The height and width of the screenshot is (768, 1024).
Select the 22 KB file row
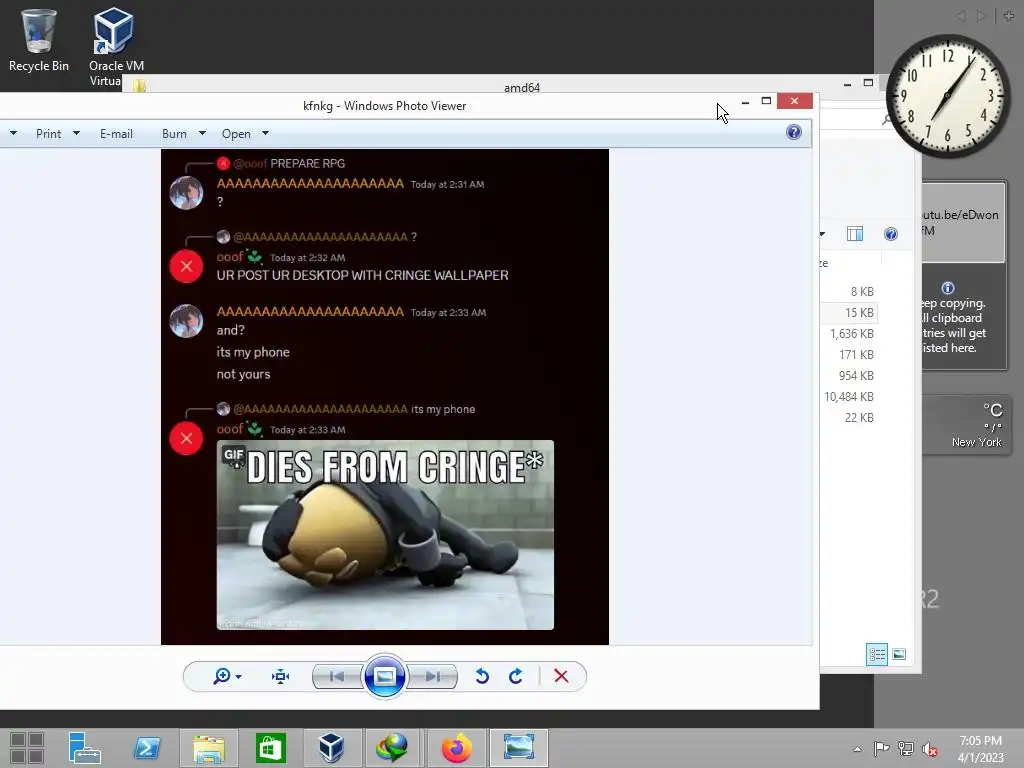click(849, 417)
